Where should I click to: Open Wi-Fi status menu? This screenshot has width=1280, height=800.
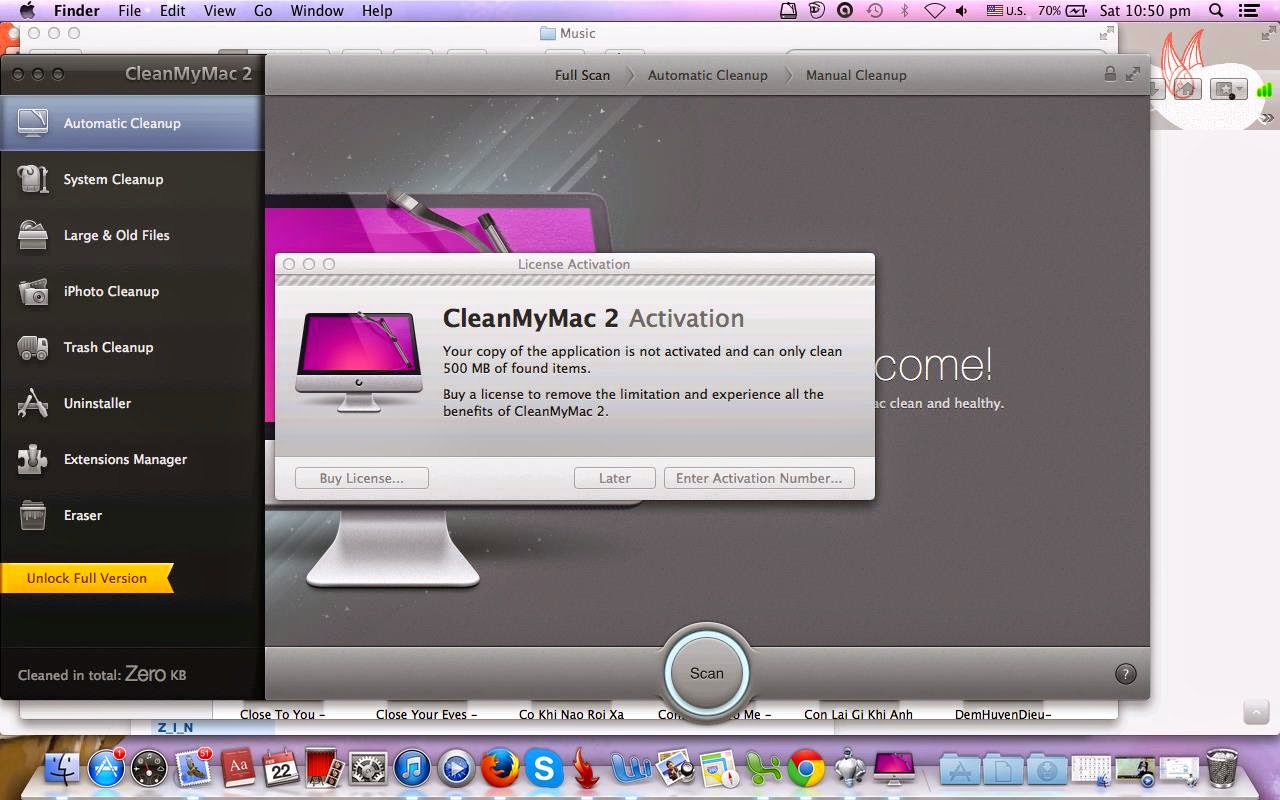(935, 11)
